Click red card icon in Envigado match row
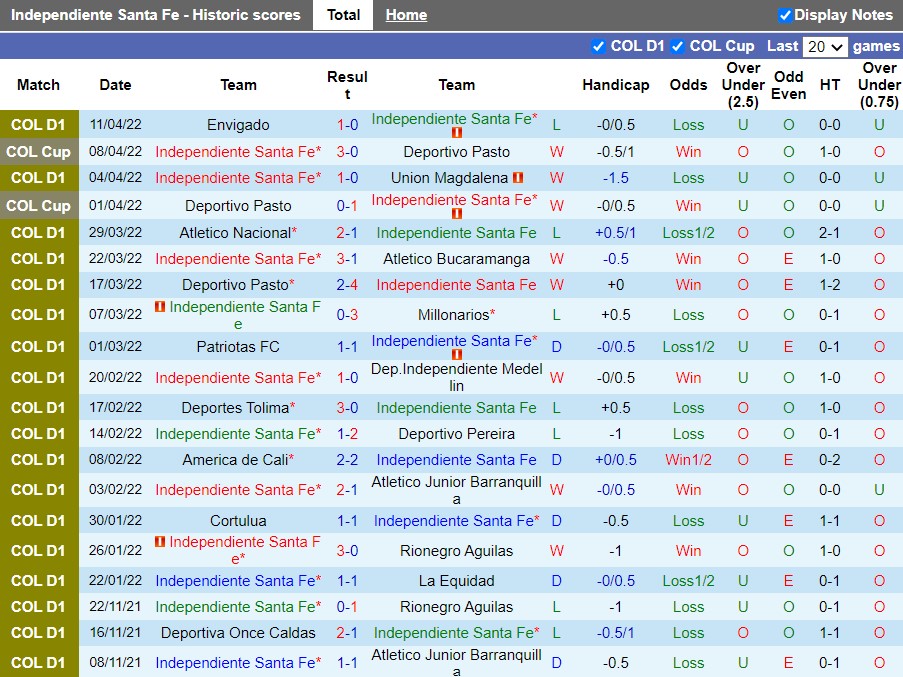 click(457, 133)
